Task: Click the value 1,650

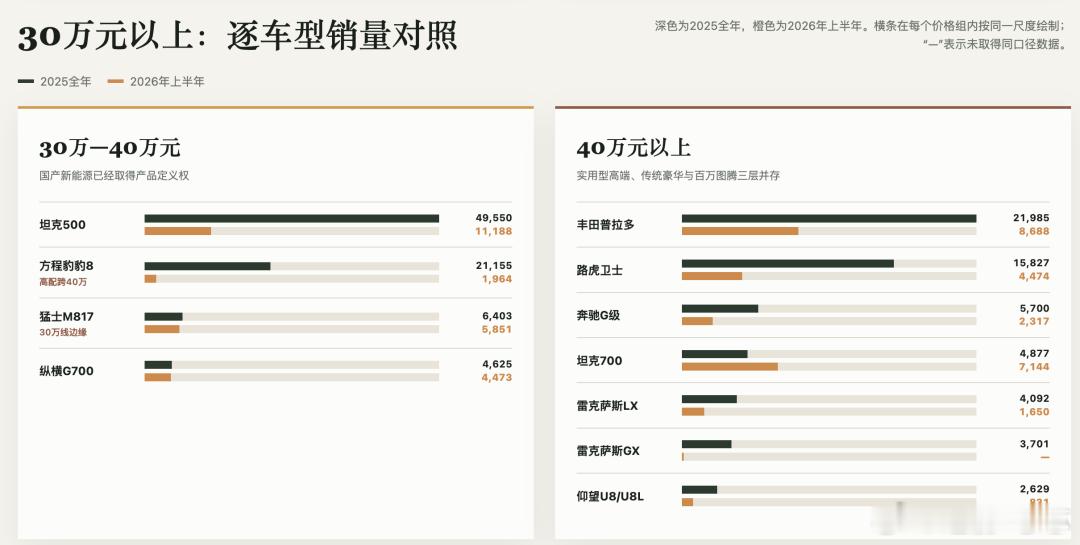Action: [x=1034, y=412]
